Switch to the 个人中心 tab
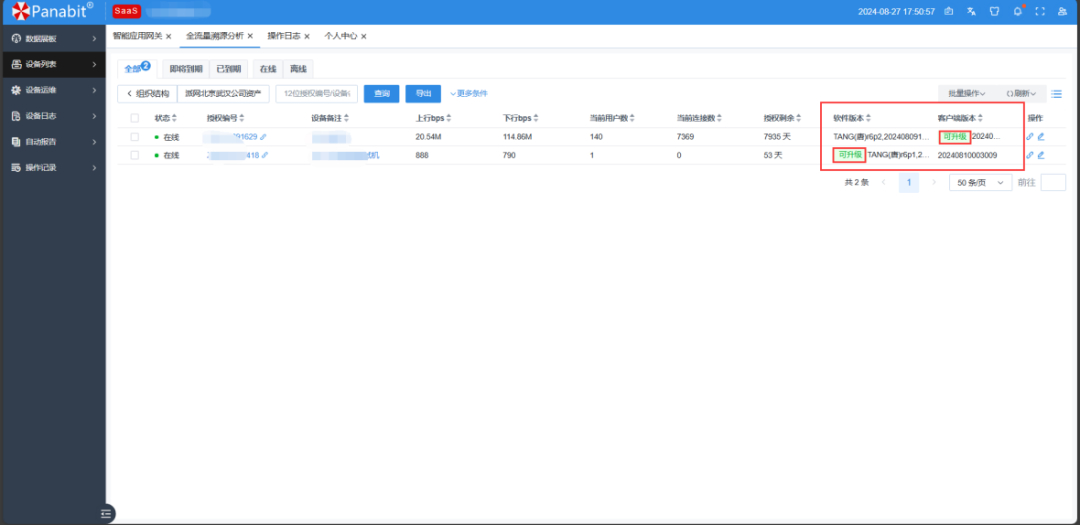The image size is (1080, 525). pos(340,36)
